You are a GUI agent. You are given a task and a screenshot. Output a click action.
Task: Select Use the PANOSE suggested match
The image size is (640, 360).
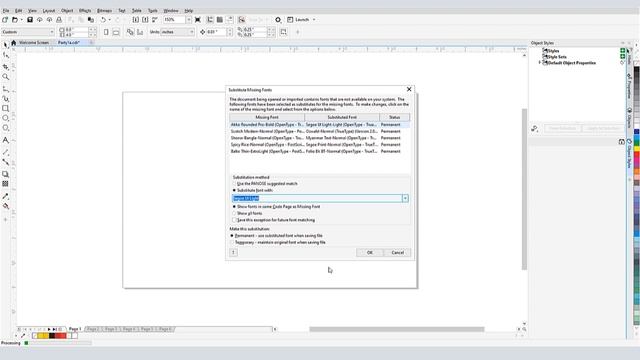pos(234,184)
